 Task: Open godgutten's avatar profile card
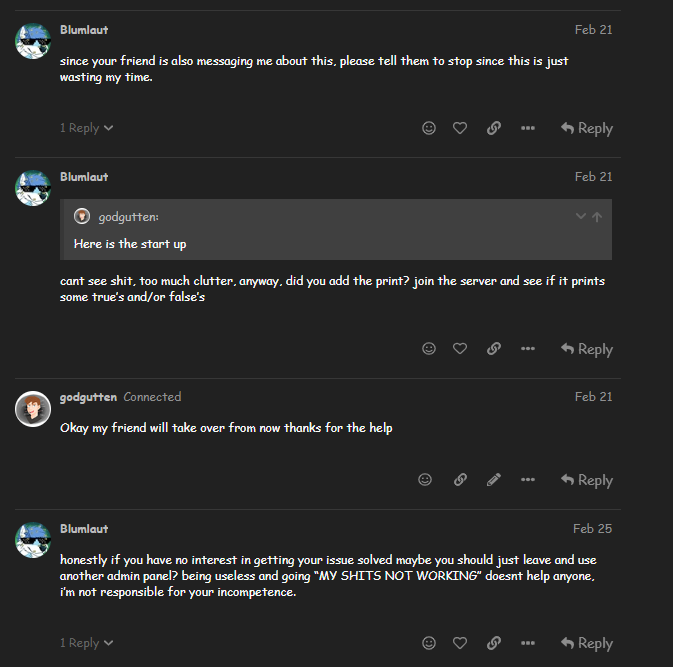click(x=33, y=408)
